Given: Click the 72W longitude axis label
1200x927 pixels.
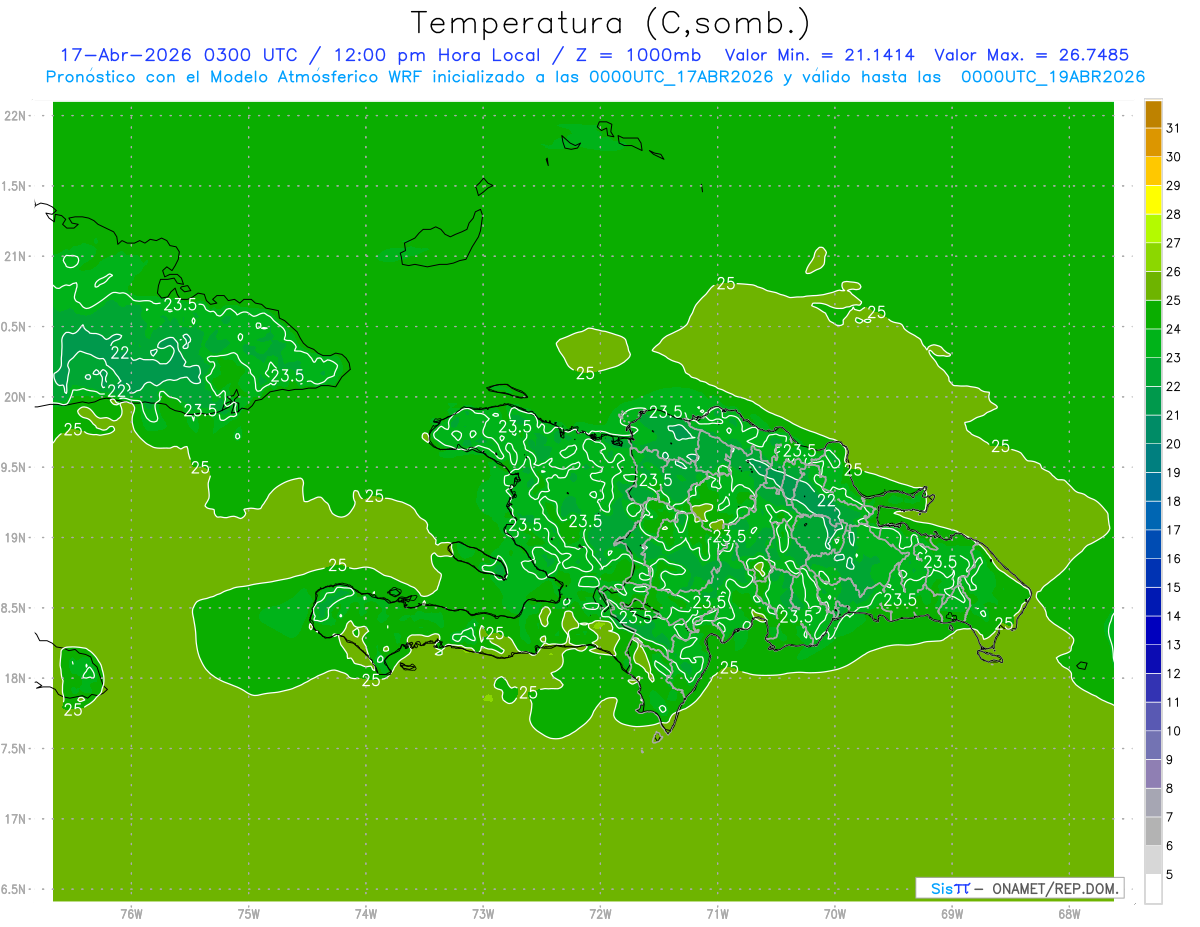Looking at the screenshot, I should 600,914.
